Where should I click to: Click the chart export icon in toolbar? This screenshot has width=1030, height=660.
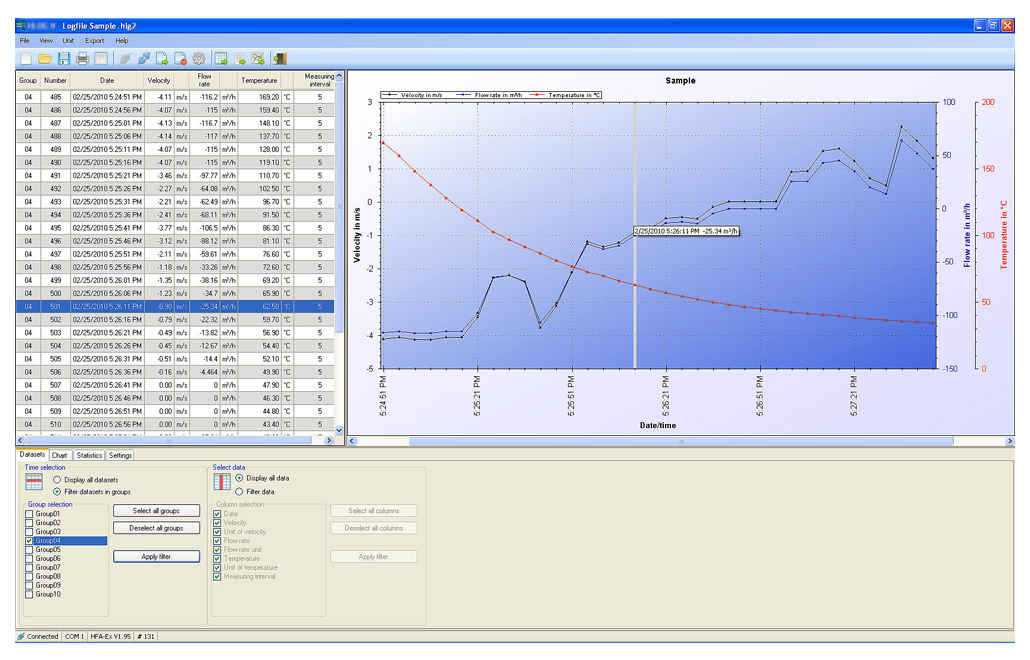click(x=258, y=59)
